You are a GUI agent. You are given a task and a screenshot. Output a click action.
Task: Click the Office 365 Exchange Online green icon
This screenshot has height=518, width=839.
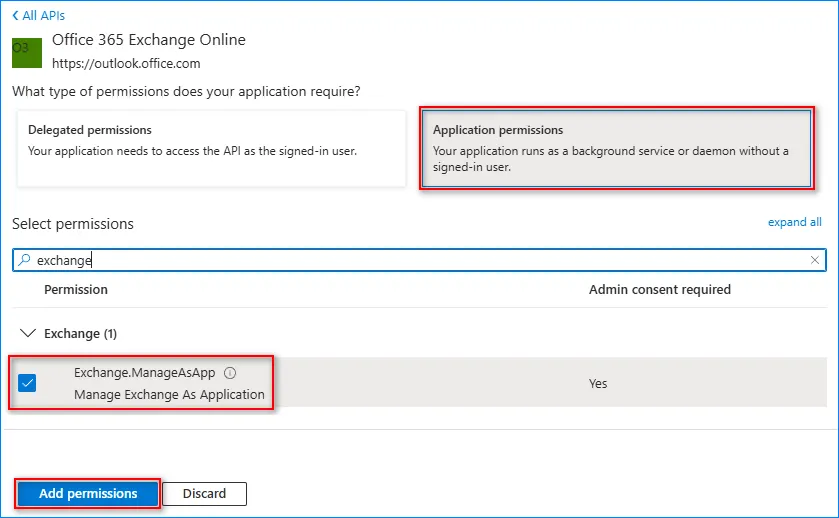[27, 52]
